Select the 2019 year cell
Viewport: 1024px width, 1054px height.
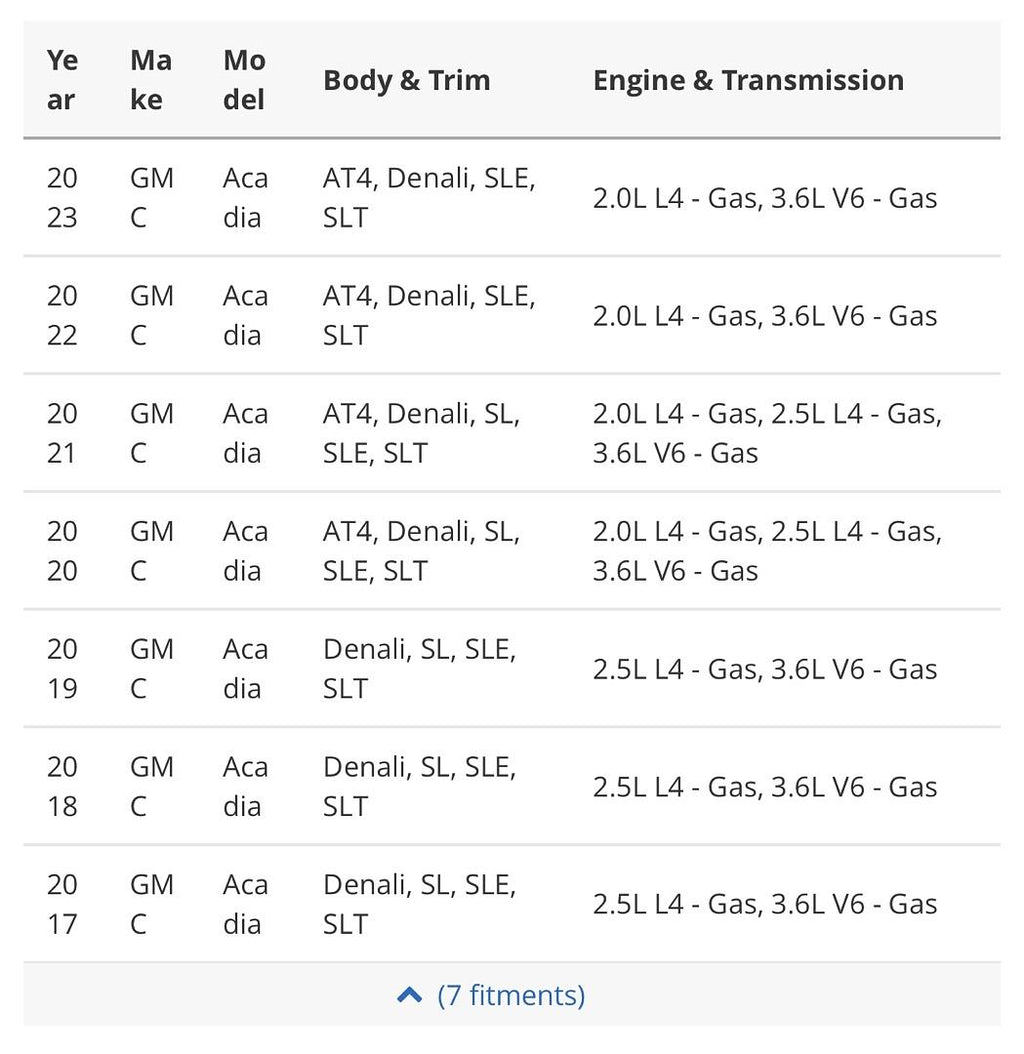click(x=63, y=668)
